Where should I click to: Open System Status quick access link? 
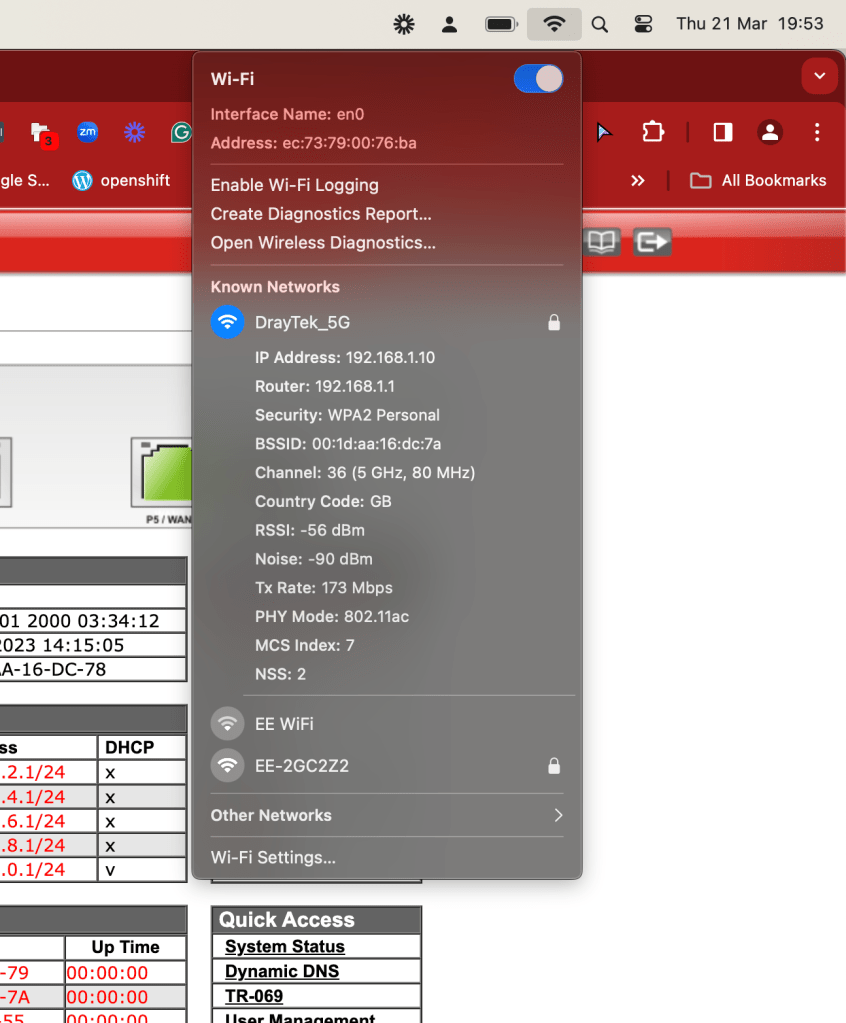[284, 947]
